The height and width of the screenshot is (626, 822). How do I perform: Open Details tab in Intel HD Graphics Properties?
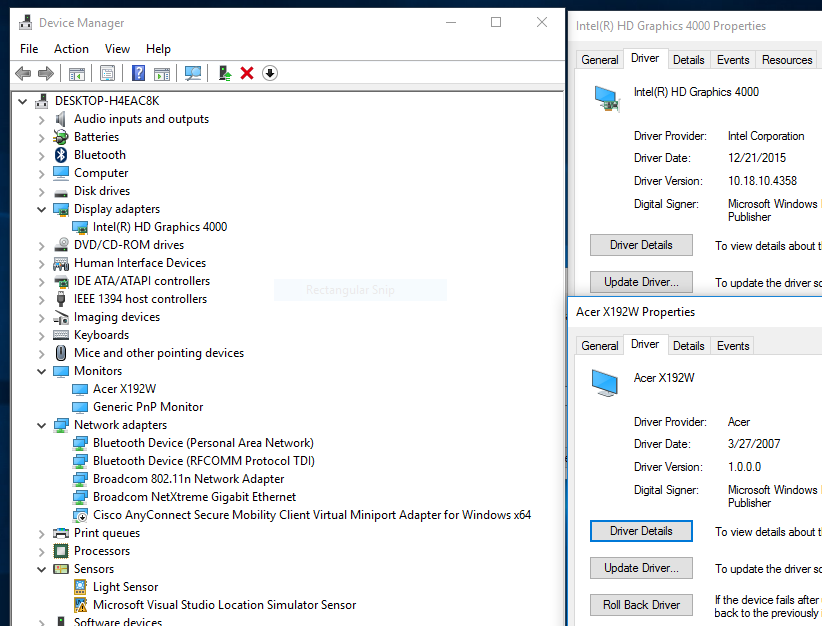pos(688,60)
